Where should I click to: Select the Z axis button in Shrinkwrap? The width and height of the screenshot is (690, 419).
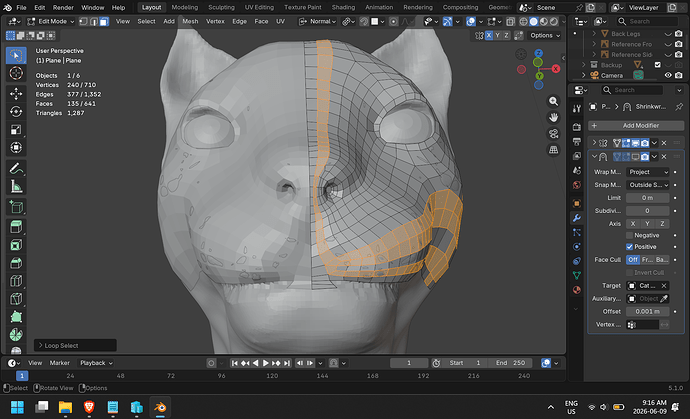[x=662, y=224]
